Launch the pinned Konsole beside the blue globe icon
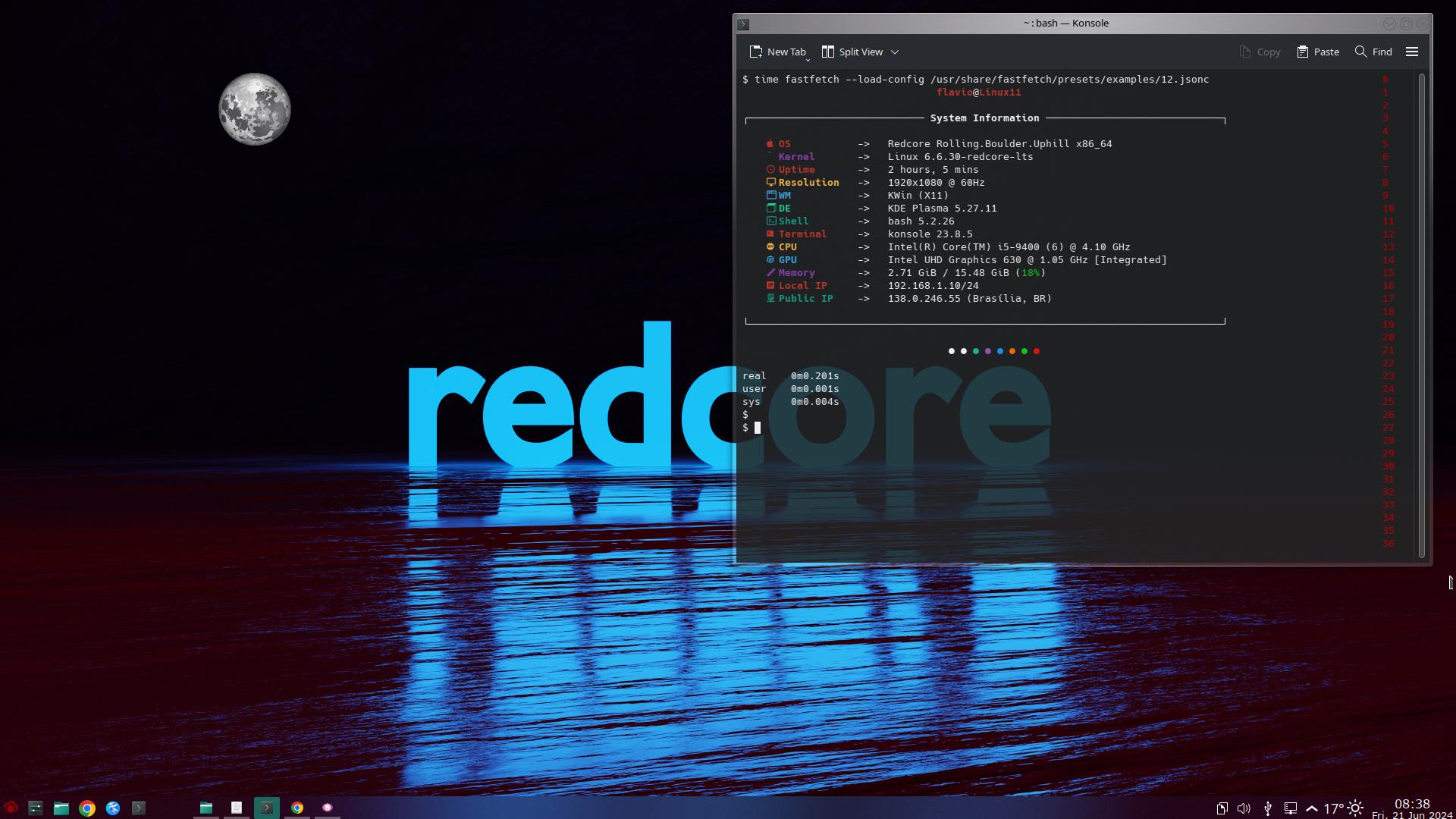The image size is (1456, 819). tap(139, 808)
